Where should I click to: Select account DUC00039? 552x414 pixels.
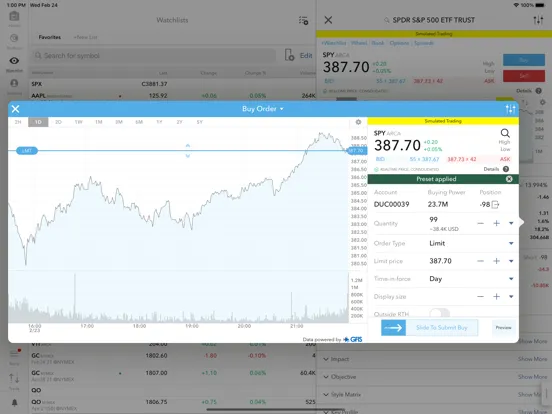click(x=391, y=204)
